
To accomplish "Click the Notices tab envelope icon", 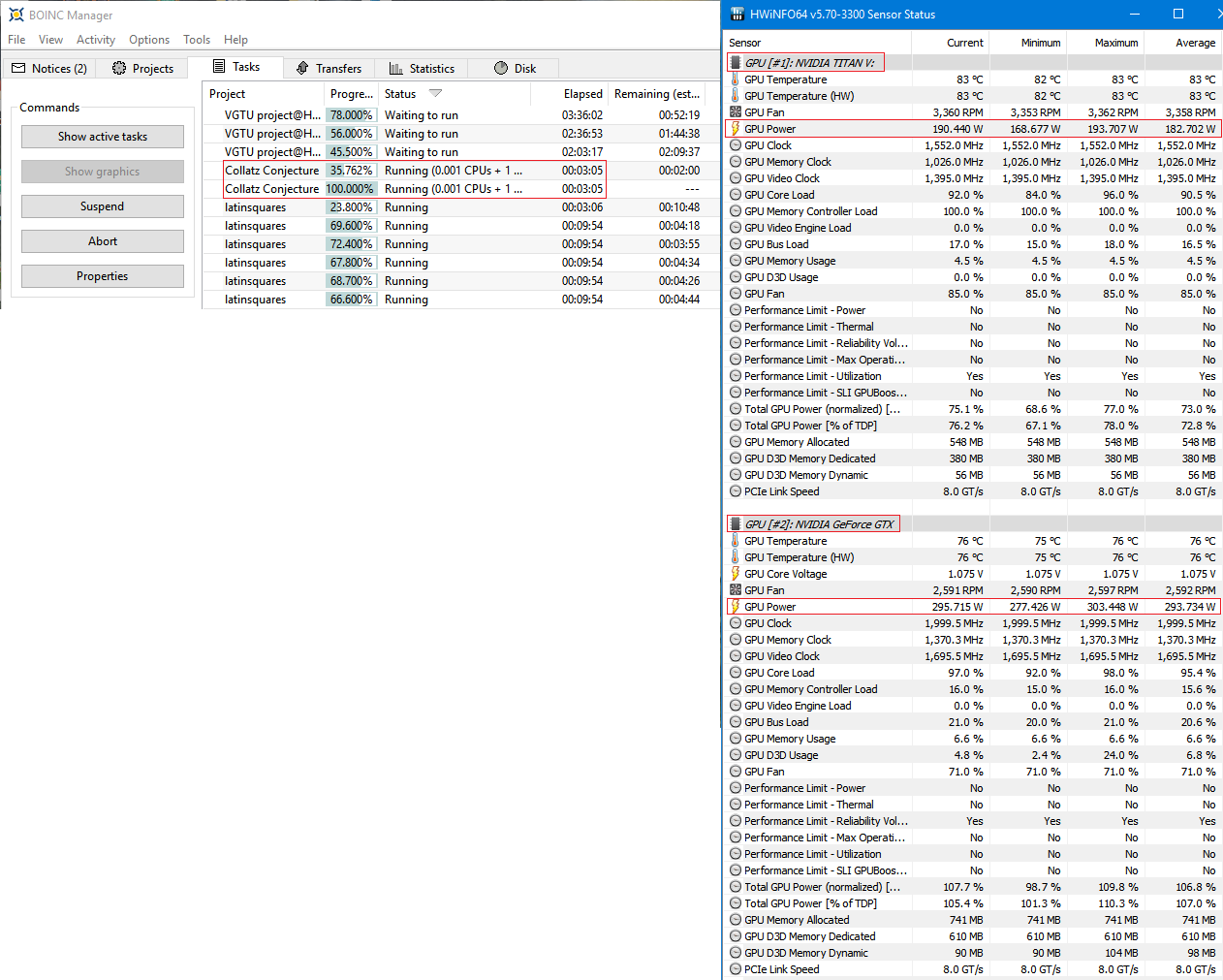I will tap(18, 68).
